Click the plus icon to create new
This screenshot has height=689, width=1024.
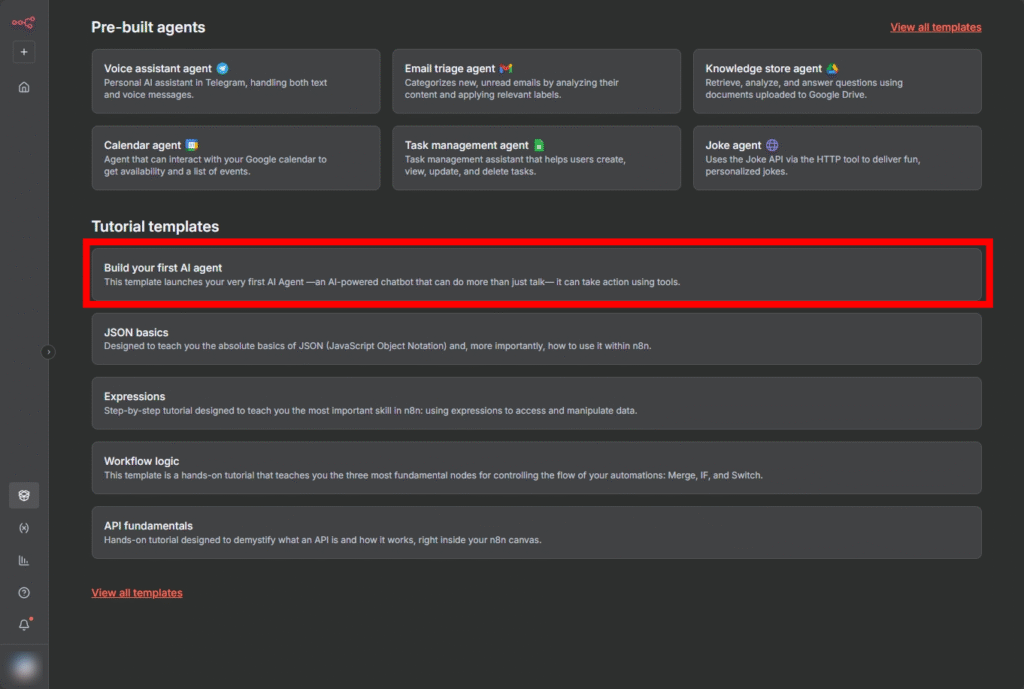pos(24,52)
